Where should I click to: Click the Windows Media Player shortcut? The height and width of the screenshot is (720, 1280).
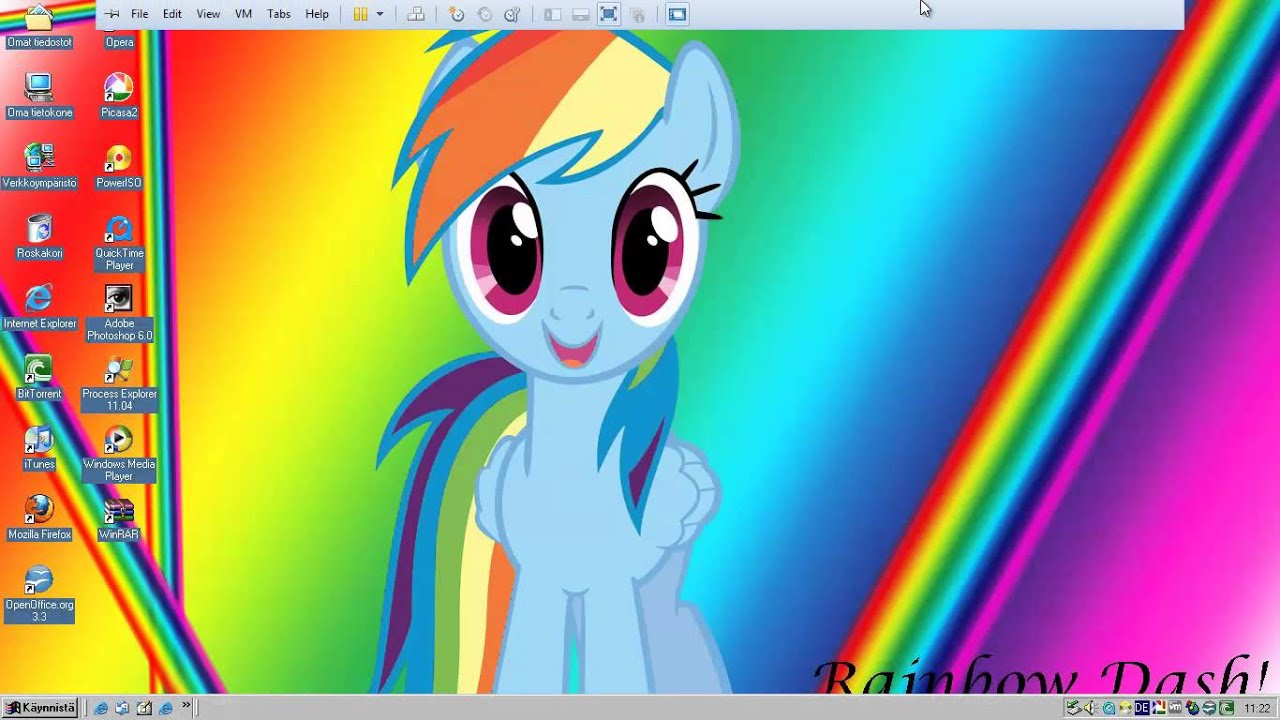pos(119,454)
